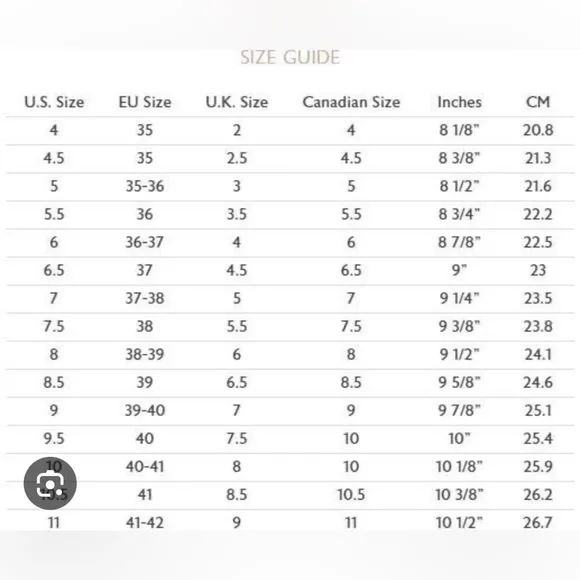Click the U.K. Size column header

tap(237, 102)
